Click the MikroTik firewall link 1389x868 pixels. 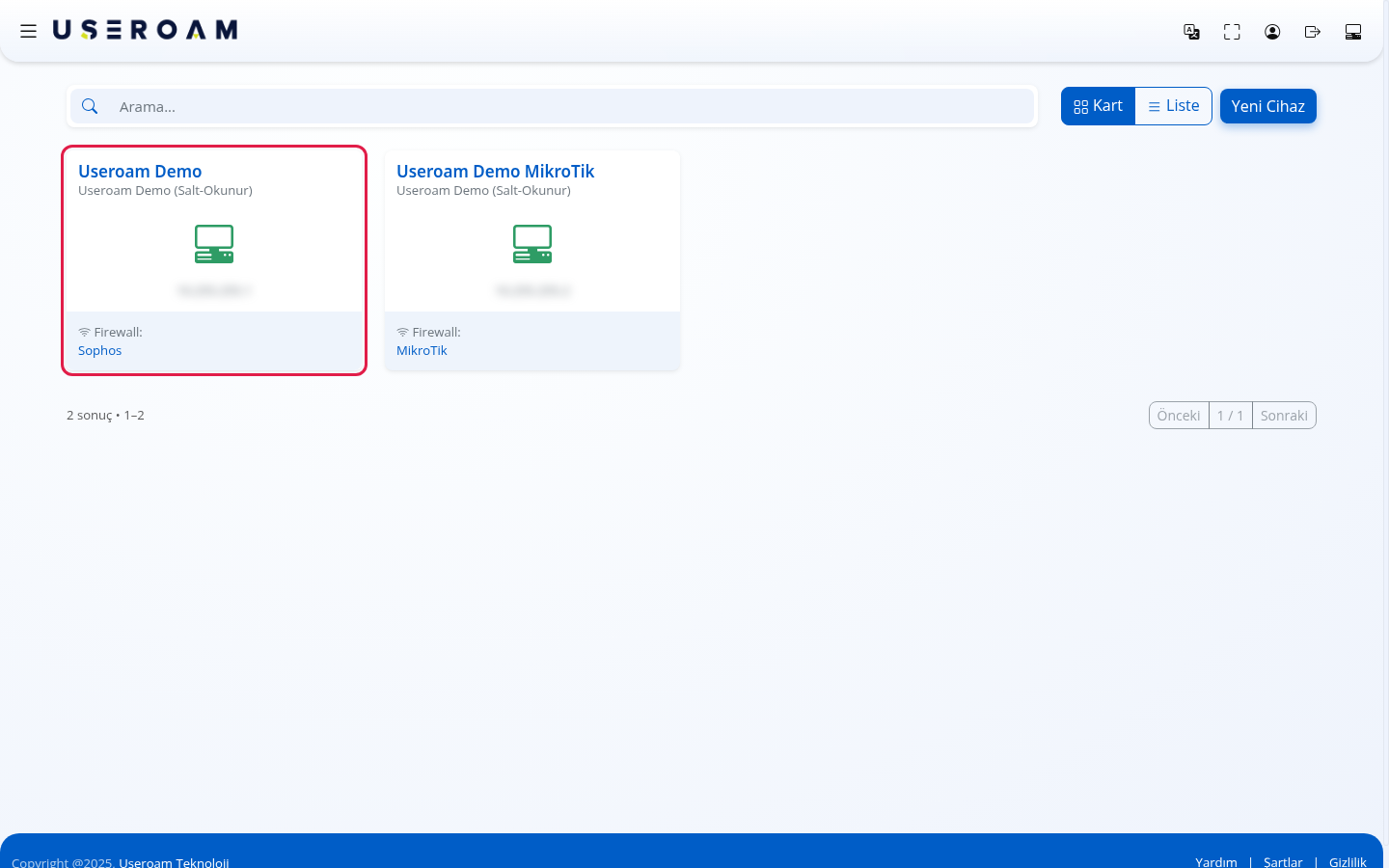click(422, 351)
